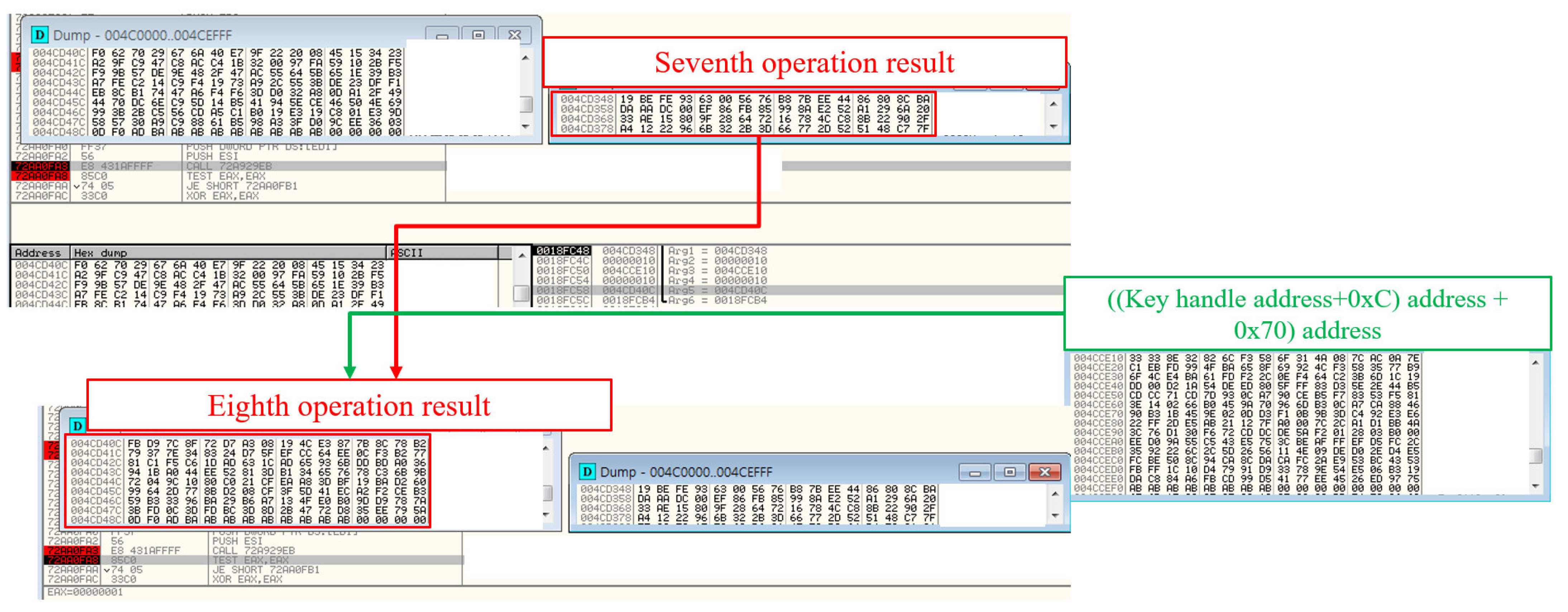1568x612 pixels.
Task: Click scroll-up arrow in the titled 004CD40C Dump window
Action: pos(525,57)
